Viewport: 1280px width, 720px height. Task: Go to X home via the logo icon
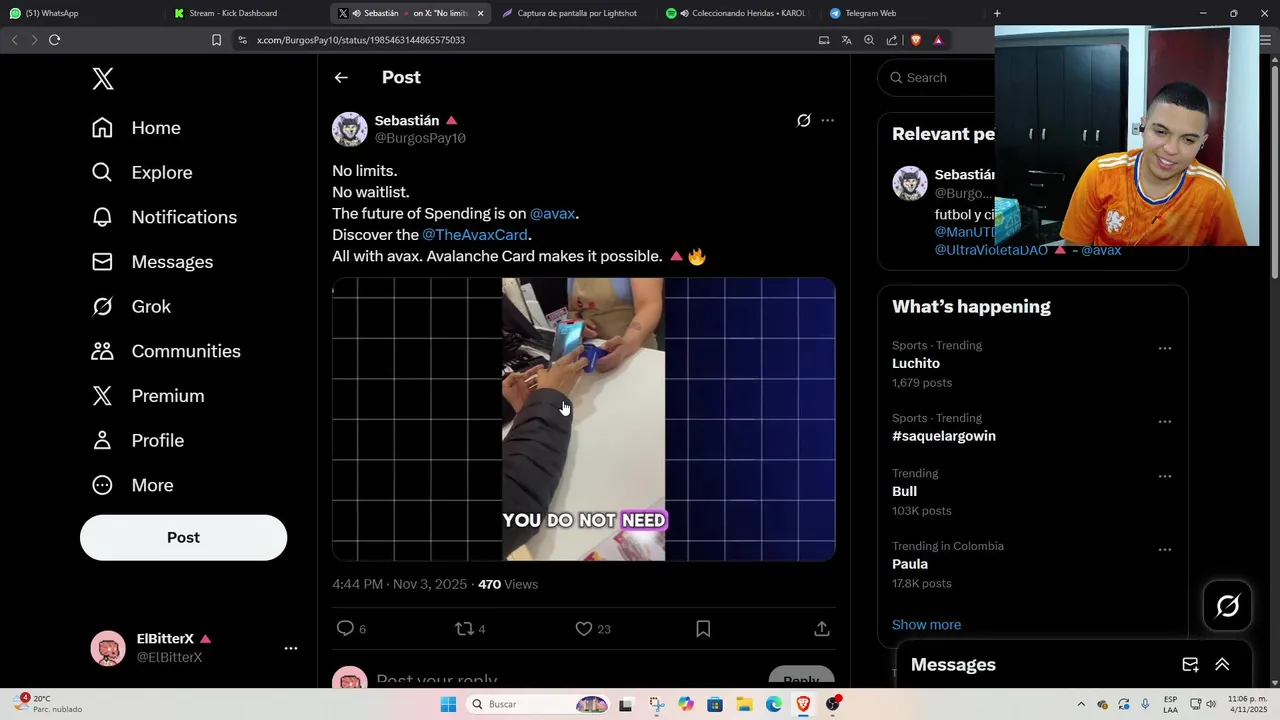click(x=103, y=79)
